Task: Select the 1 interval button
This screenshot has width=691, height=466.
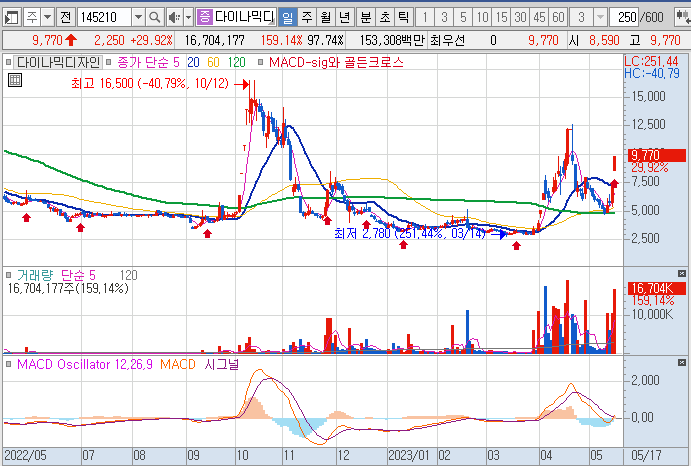Action: [x=425, y=18]
